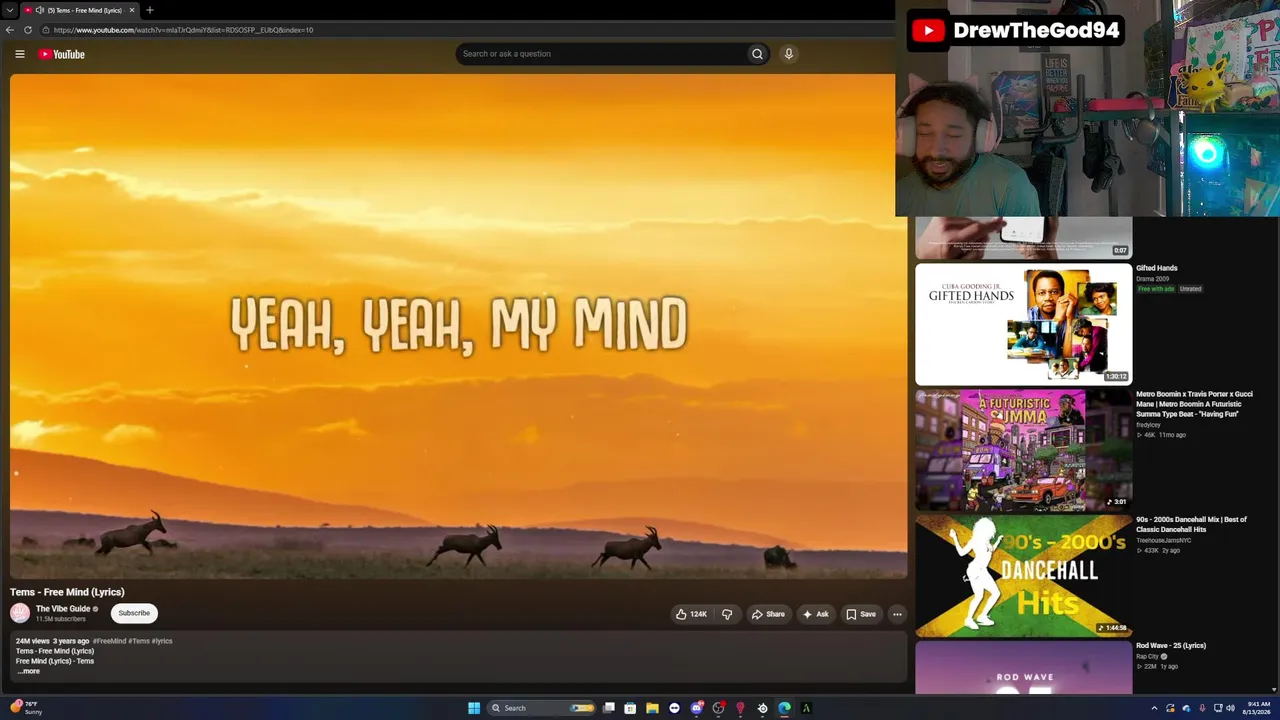Screen dimensions: 1280x720
Task: Switch to Tems - Free Mind browser tab
Action: pos(80,10)
